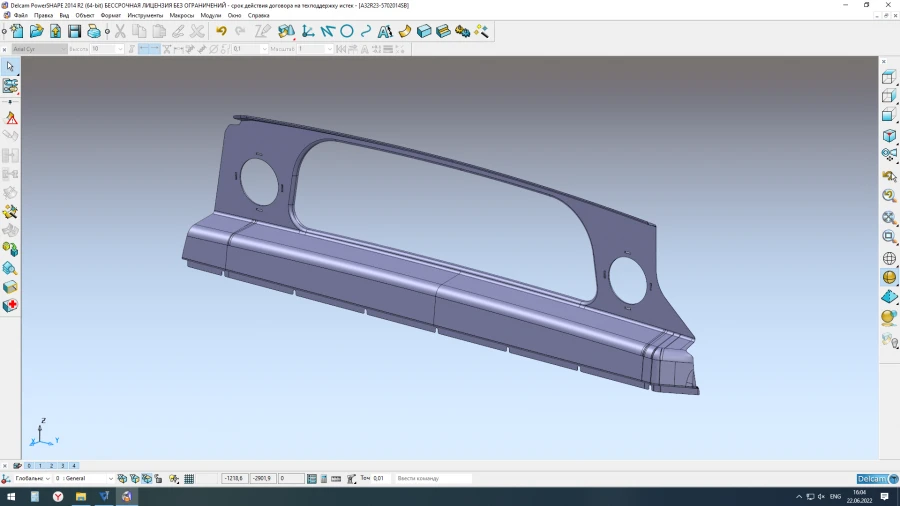The height and width of the screenshot is (506, 900).
Task: Open the Файл menu
Action: (20, 16)
